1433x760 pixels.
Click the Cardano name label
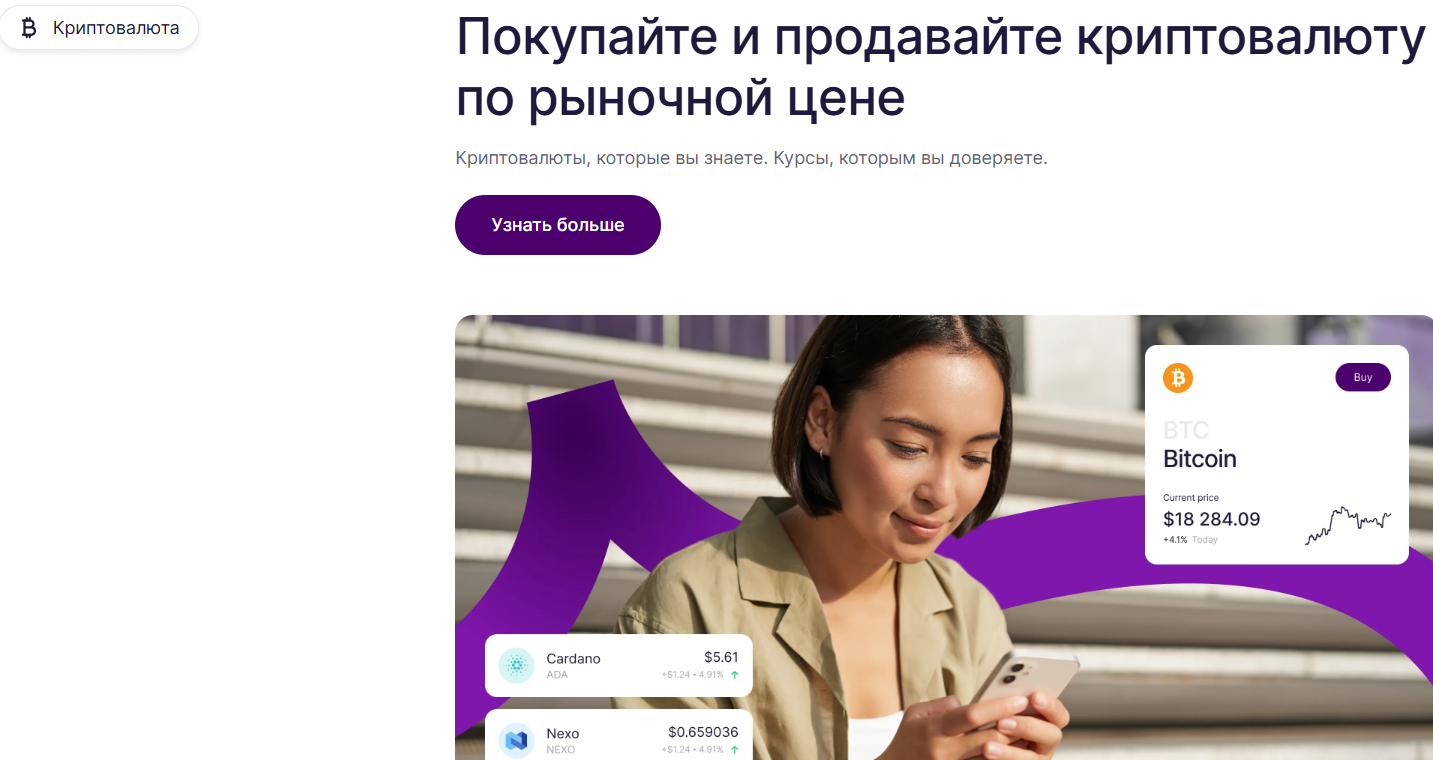pyautogui.click(x=573, y=658)
